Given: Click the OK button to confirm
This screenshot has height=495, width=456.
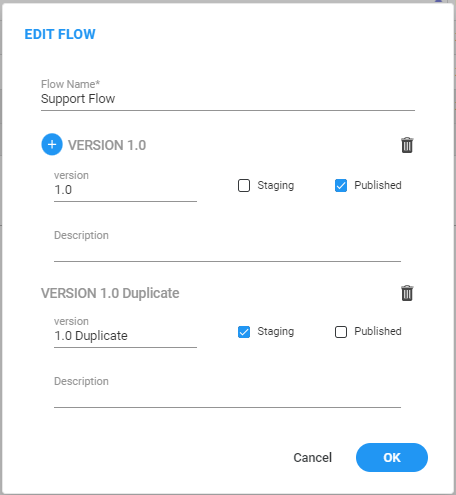Looking at the screenshot, I should [x=392, y=457].
